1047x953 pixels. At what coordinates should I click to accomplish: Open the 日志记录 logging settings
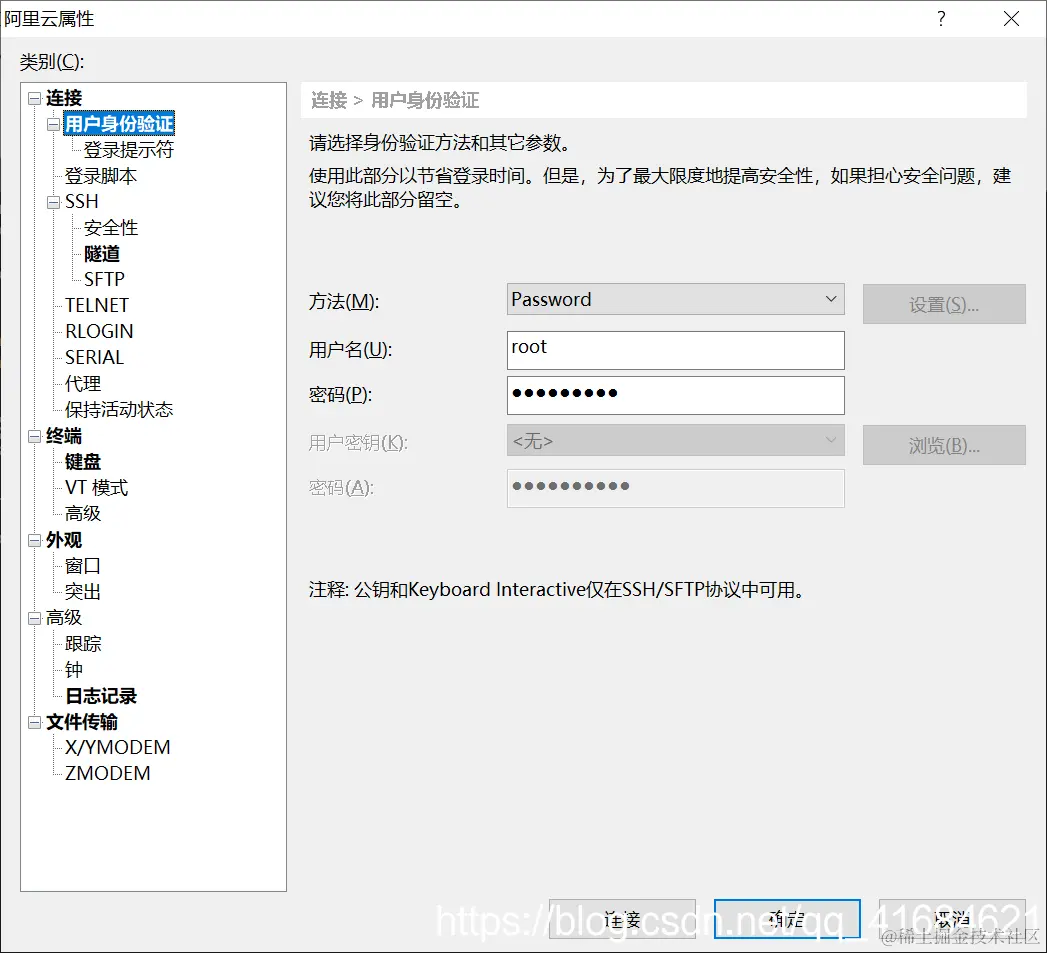99,695
